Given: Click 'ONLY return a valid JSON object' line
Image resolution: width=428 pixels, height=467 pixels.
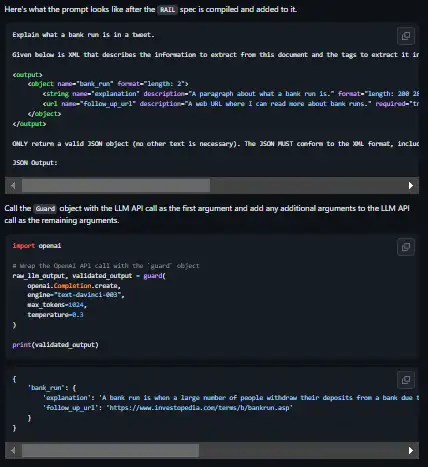Looking at the screenshot, I should (216, 144).
